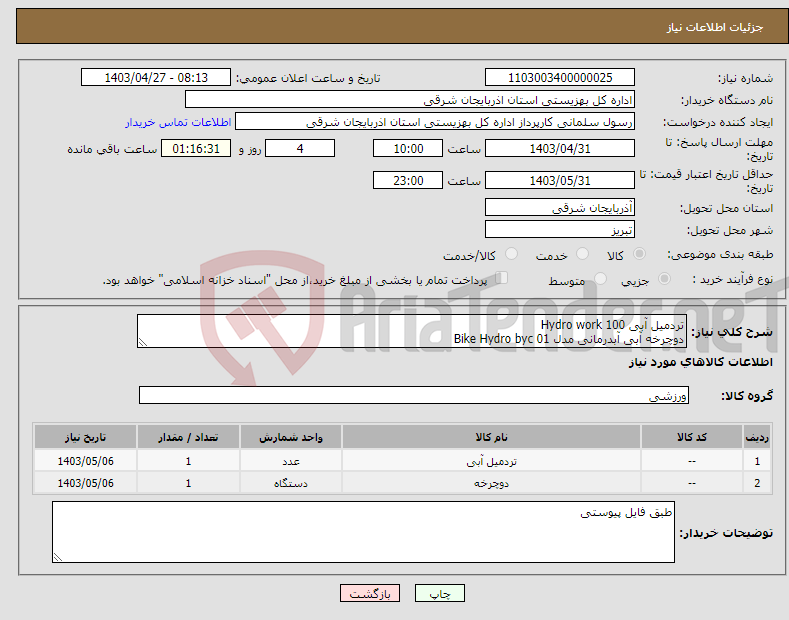Click the remaining time field 01:16:31

pyautogui.click(x=196, y=148)
